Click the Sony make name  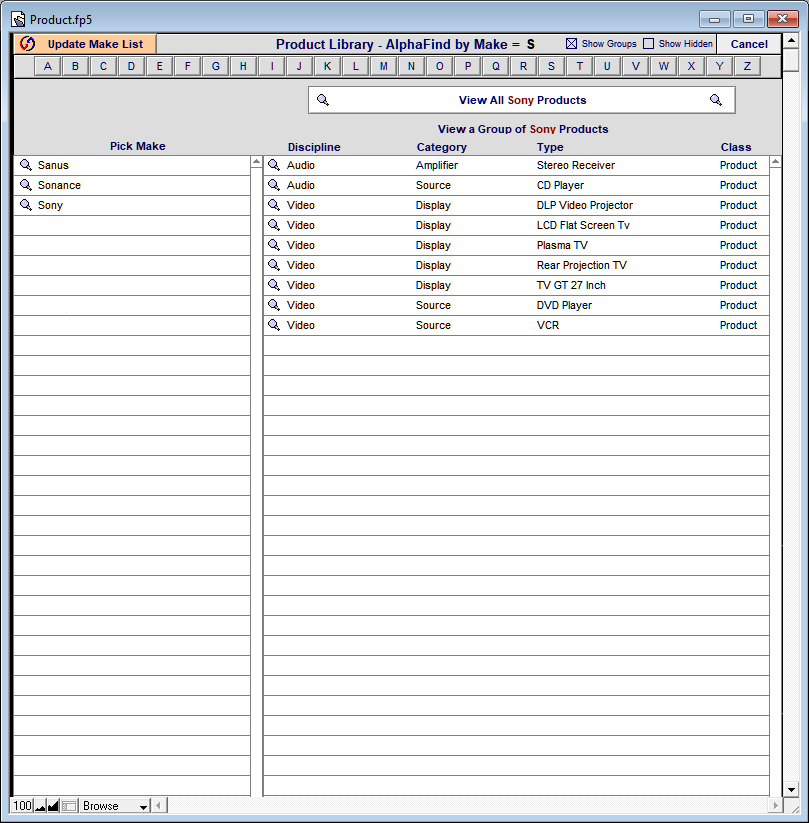point(50,205)
